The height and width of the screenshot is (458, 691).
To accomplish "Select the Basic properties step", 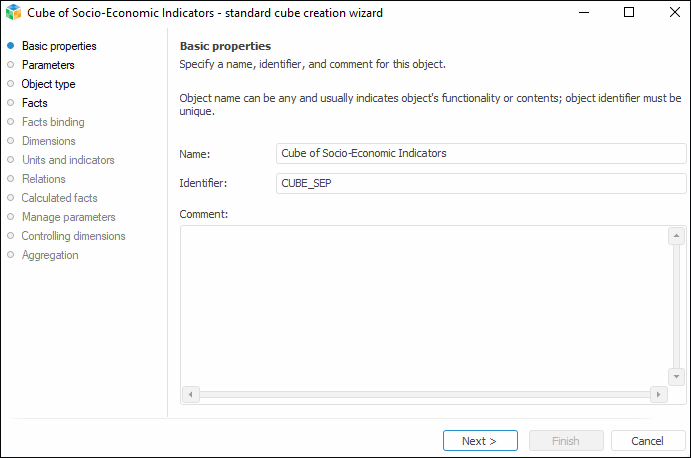I will click(x=59, y=46).
